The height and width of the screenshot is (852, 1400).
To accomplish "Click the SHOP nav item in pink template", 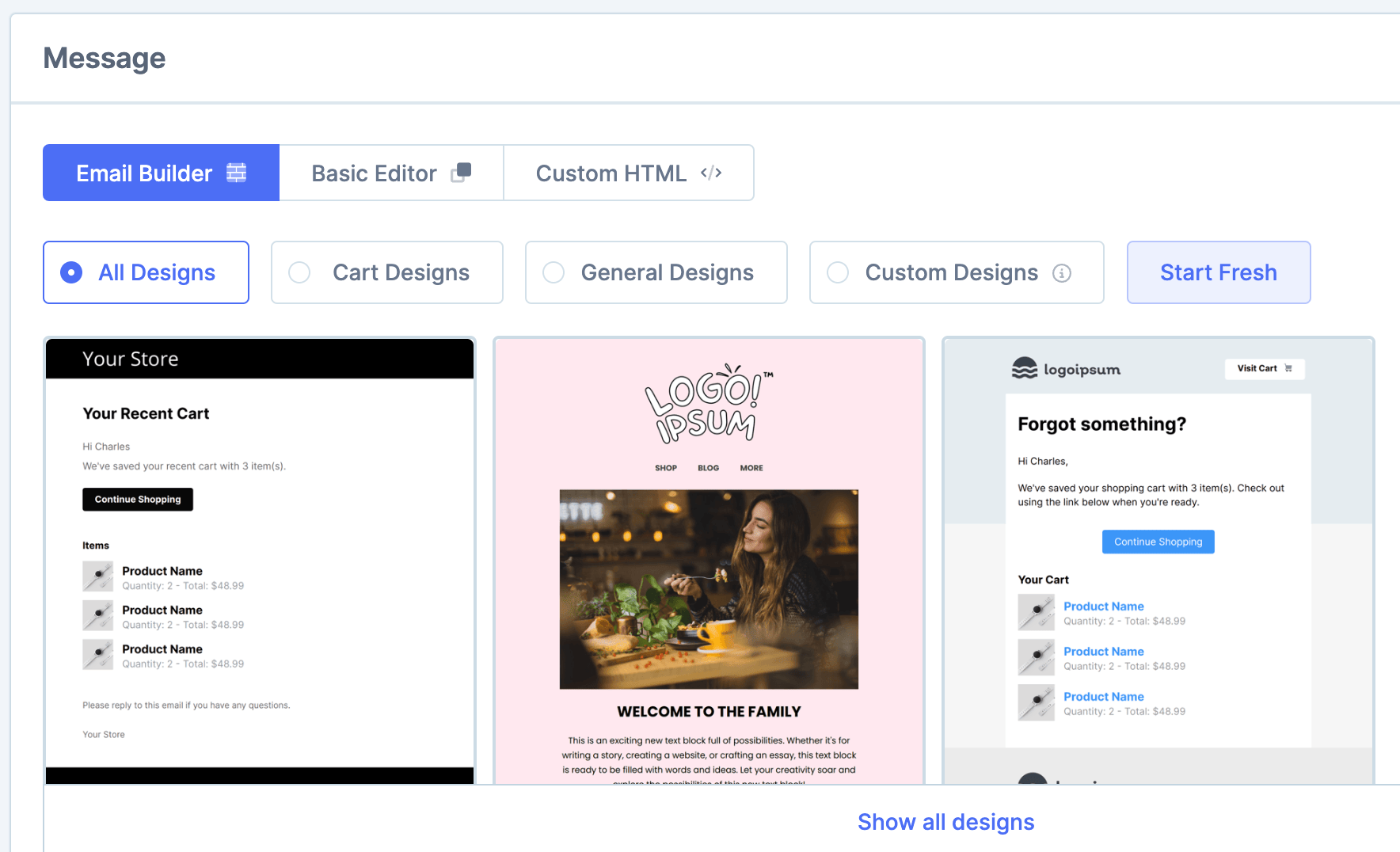I will (665, 467).
